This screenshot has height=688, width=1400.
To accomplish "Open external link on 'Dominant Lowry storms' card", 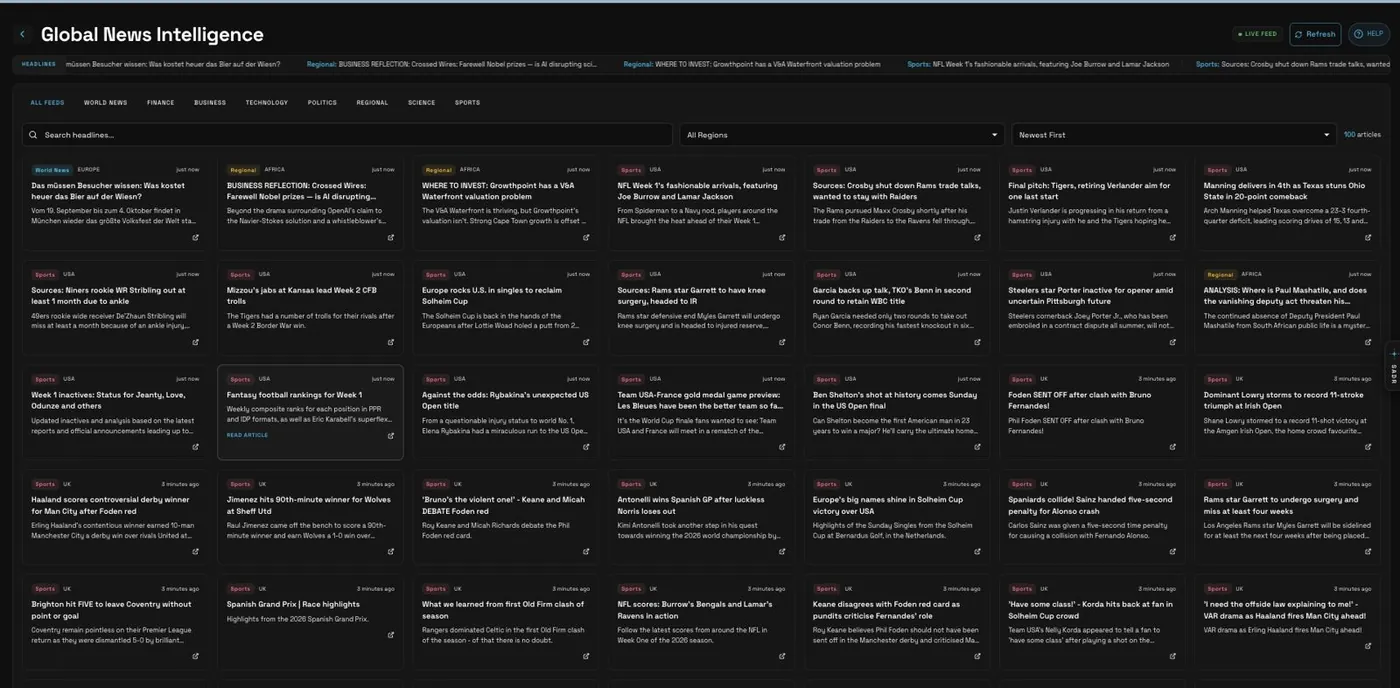I will pyautogui.click(x=1368, y=447).
